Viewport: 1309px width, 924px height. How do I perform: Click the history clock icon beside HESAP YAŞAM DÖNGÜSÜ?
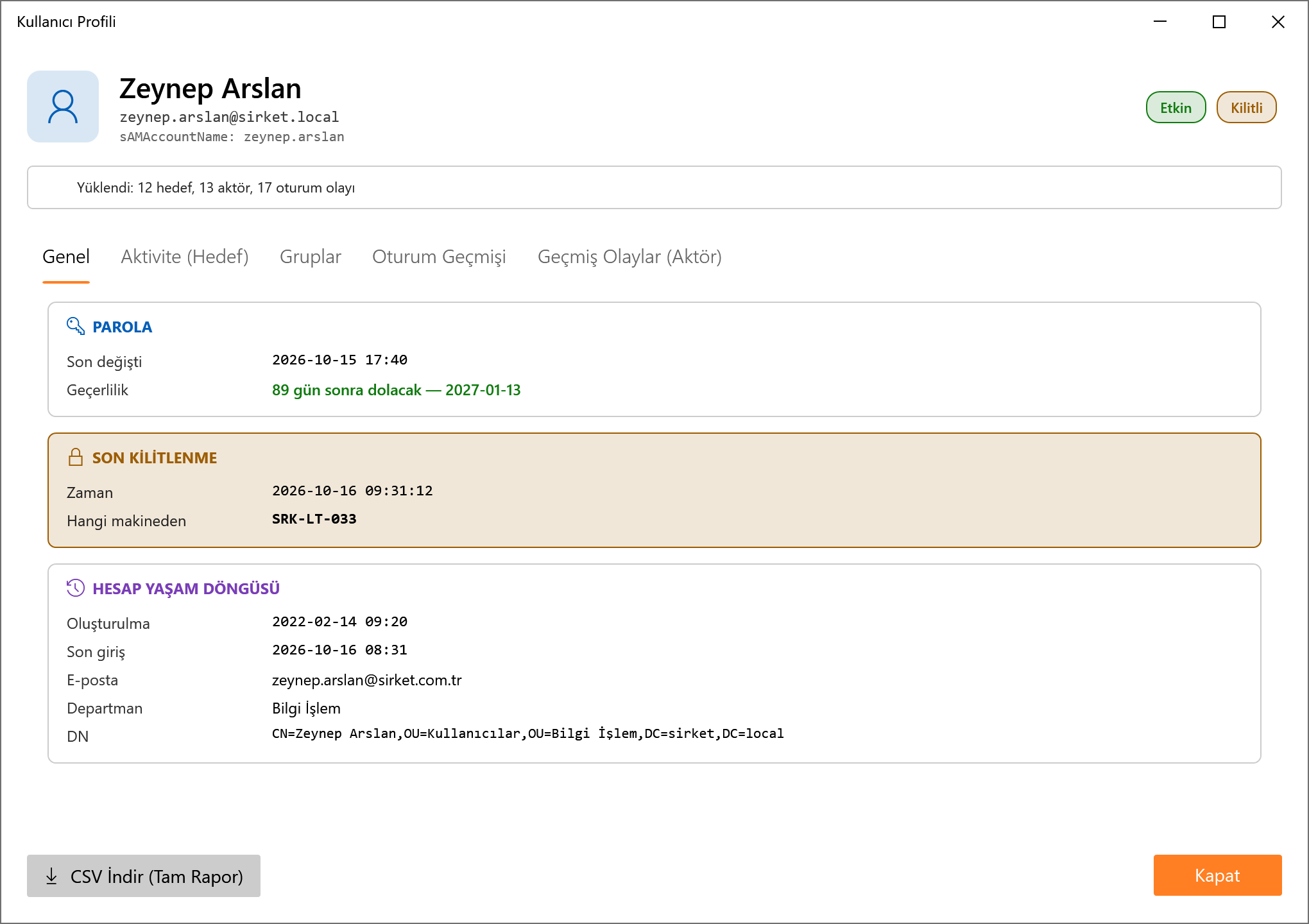(x=76, y=588)
